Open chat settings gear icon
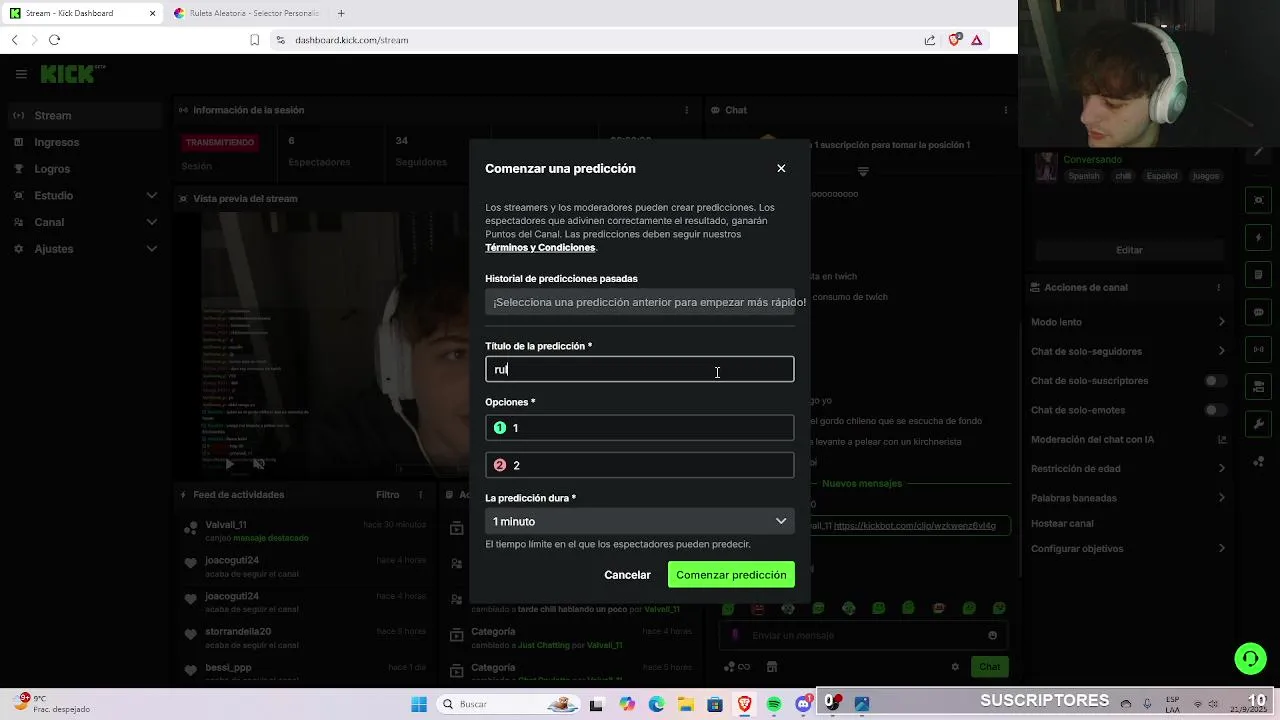Viewport: 1280px width, 720px height. tap(955, 667)
